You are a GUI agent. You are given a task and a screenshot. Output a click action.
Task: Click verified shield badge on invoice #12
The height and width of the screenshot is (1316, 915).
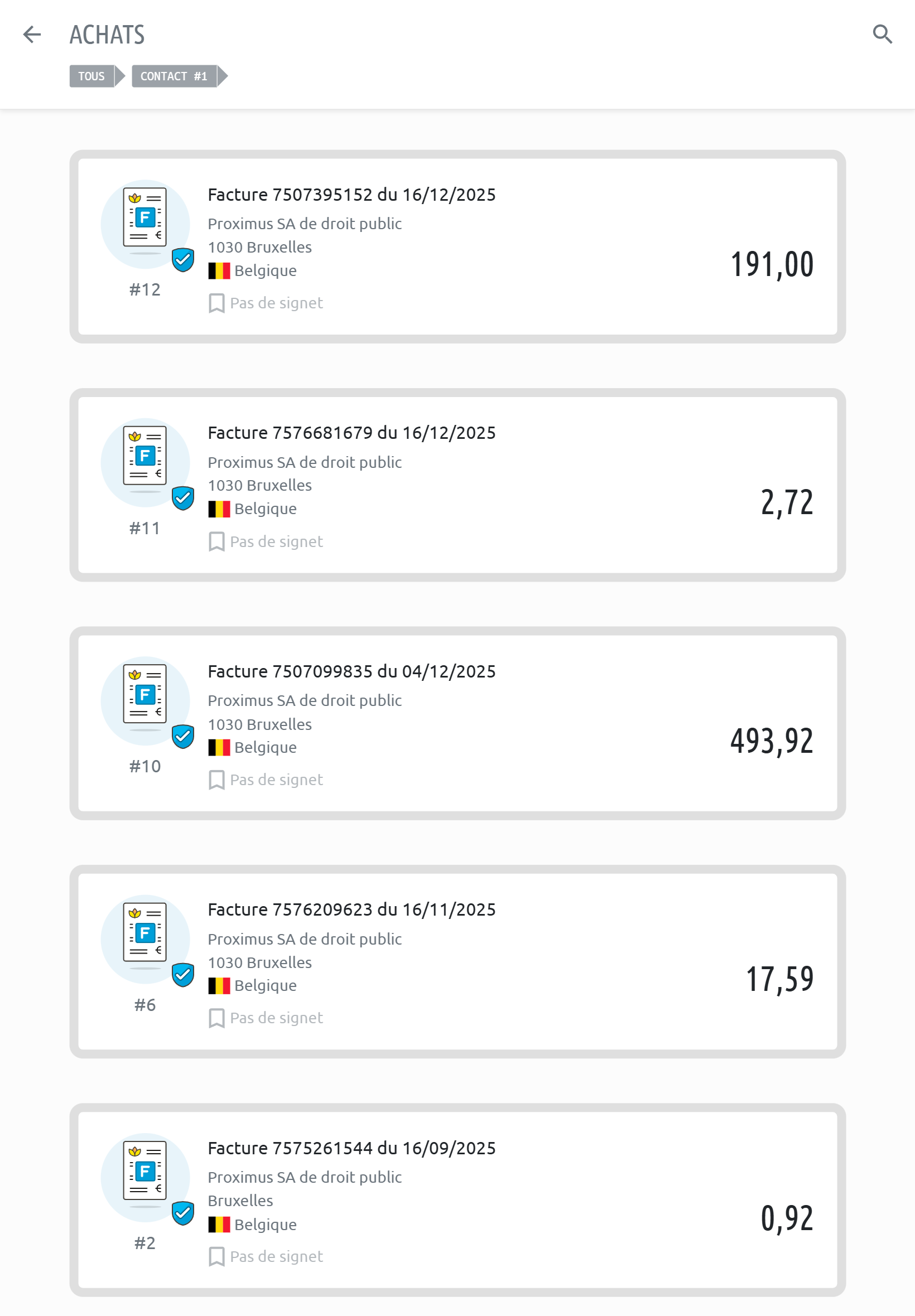tap(183, 260)
